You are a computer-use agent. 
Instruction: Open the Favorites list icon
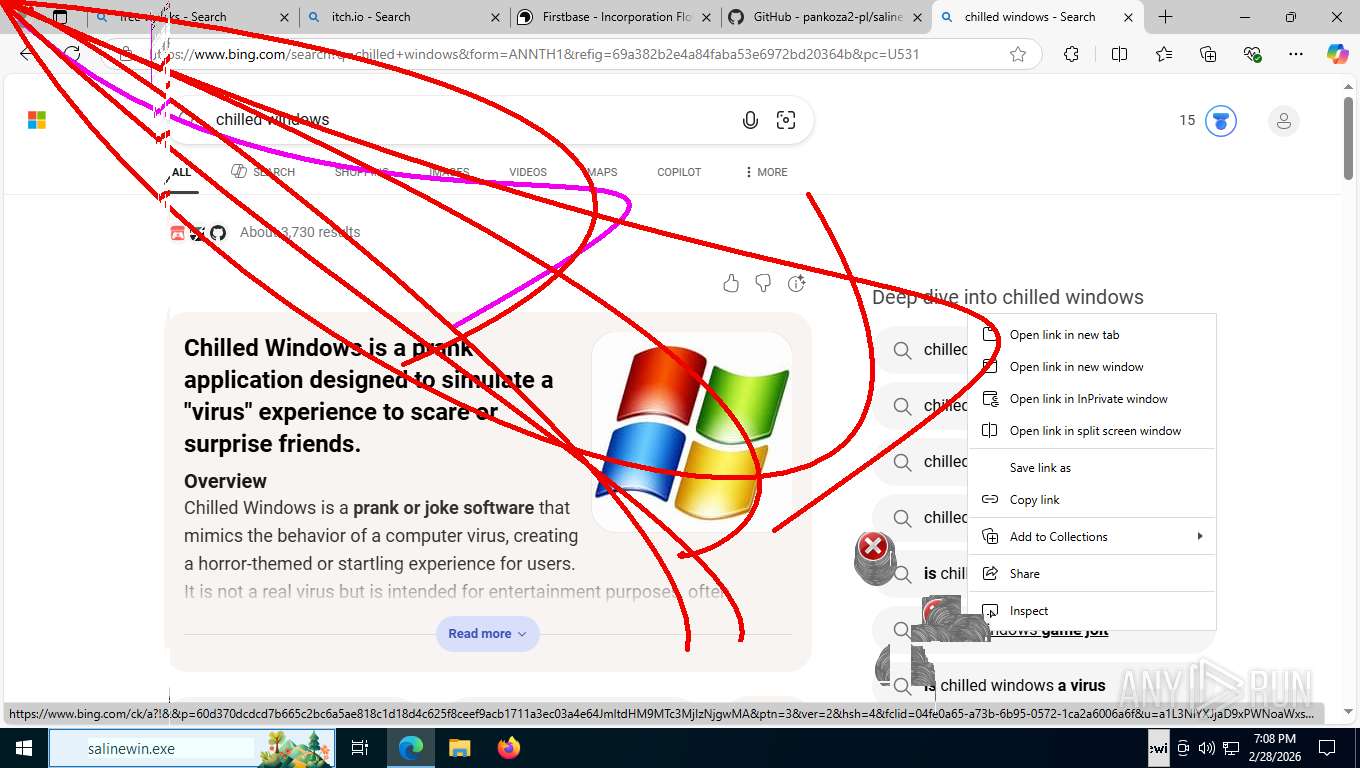[x=1164, y=54]
